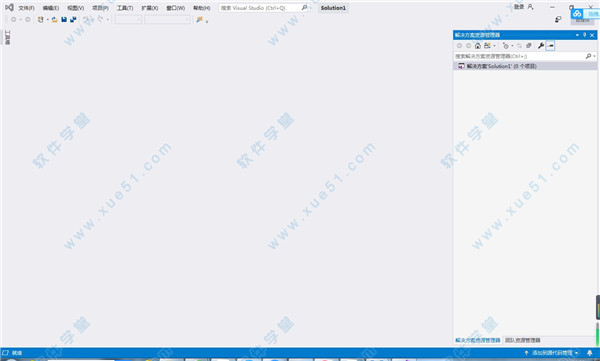Click the Save All toolbar icon
This screenshot has width=600, height=361.
(x=73, y=19)
